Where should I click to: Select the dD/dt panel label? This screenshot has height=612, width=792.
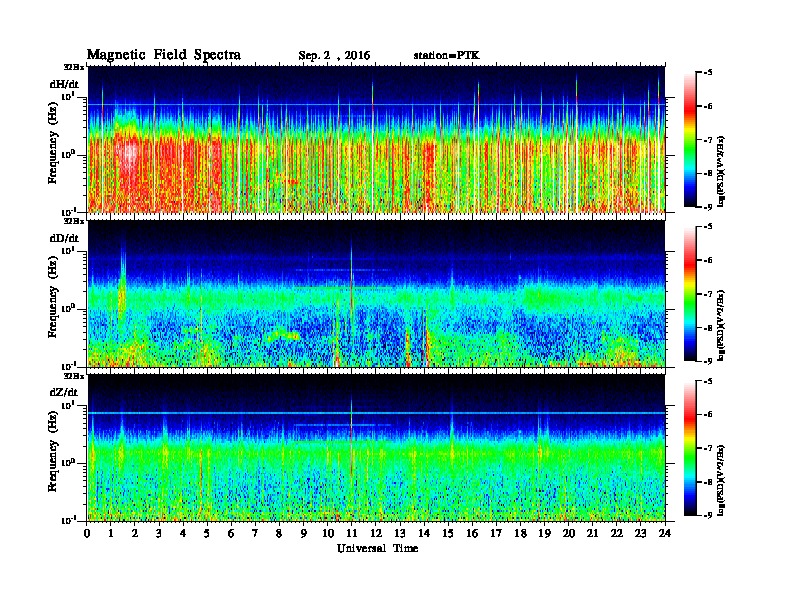point(64,238)
